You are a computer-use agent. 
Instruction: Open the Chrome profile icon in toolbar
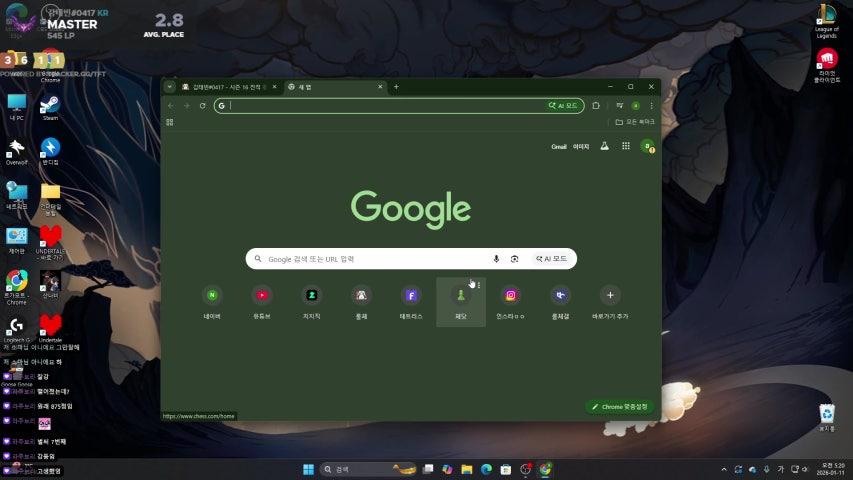pos(635,106)
